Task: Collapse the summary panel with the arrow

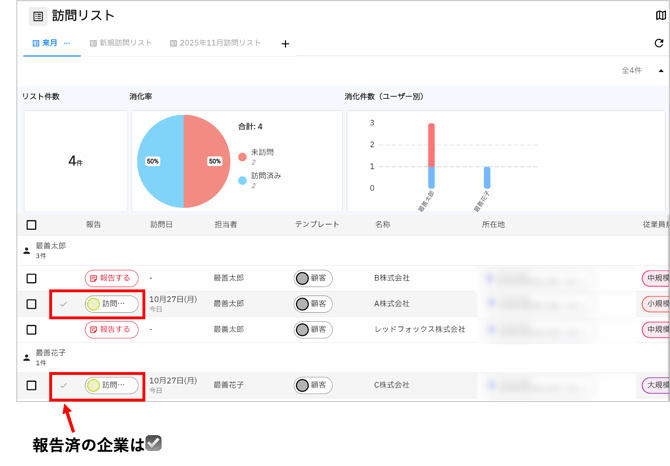Action: click(660, 71)
